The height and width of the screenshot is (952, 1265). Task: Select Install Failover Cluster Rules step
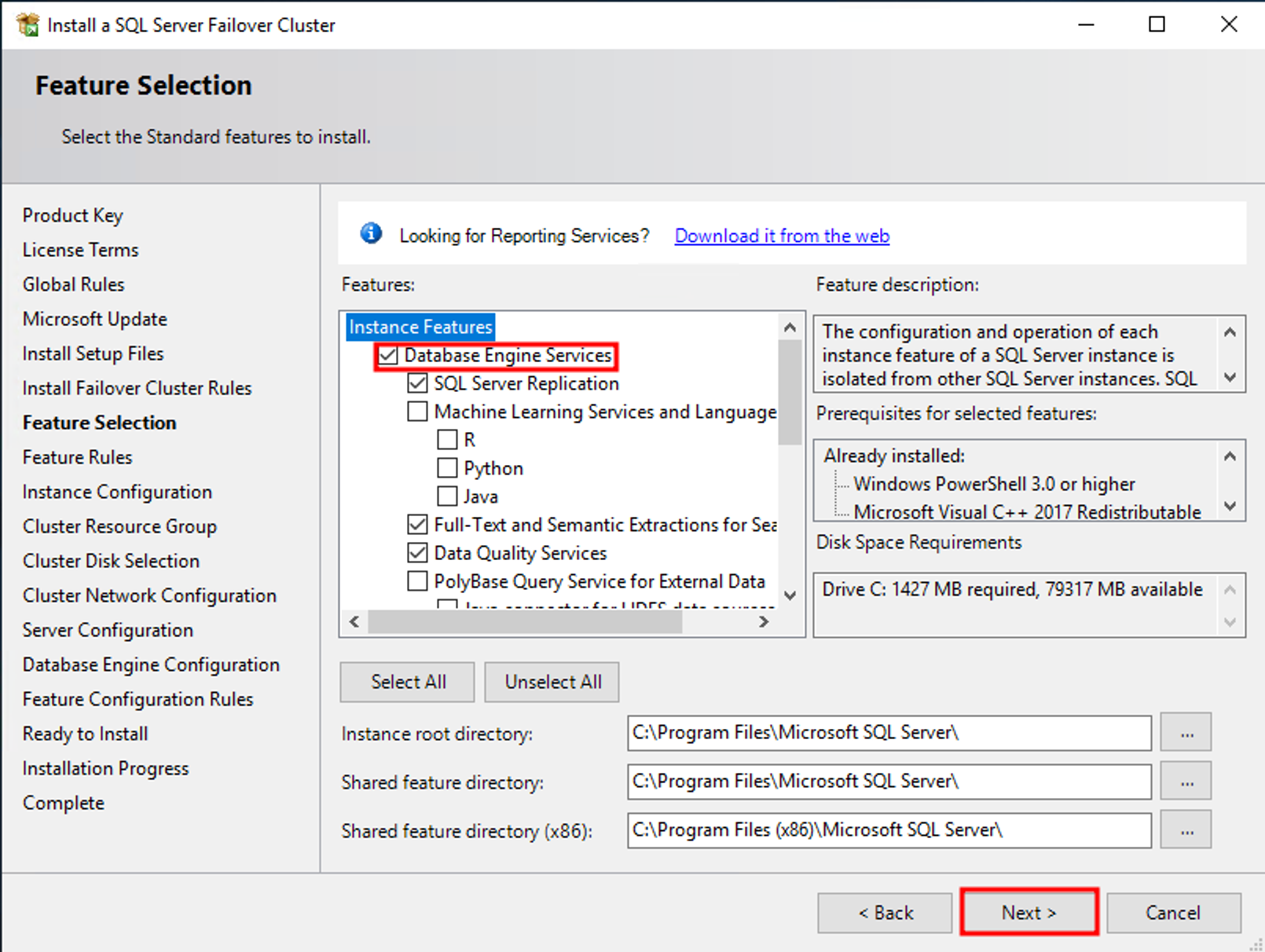pos(137,388)
